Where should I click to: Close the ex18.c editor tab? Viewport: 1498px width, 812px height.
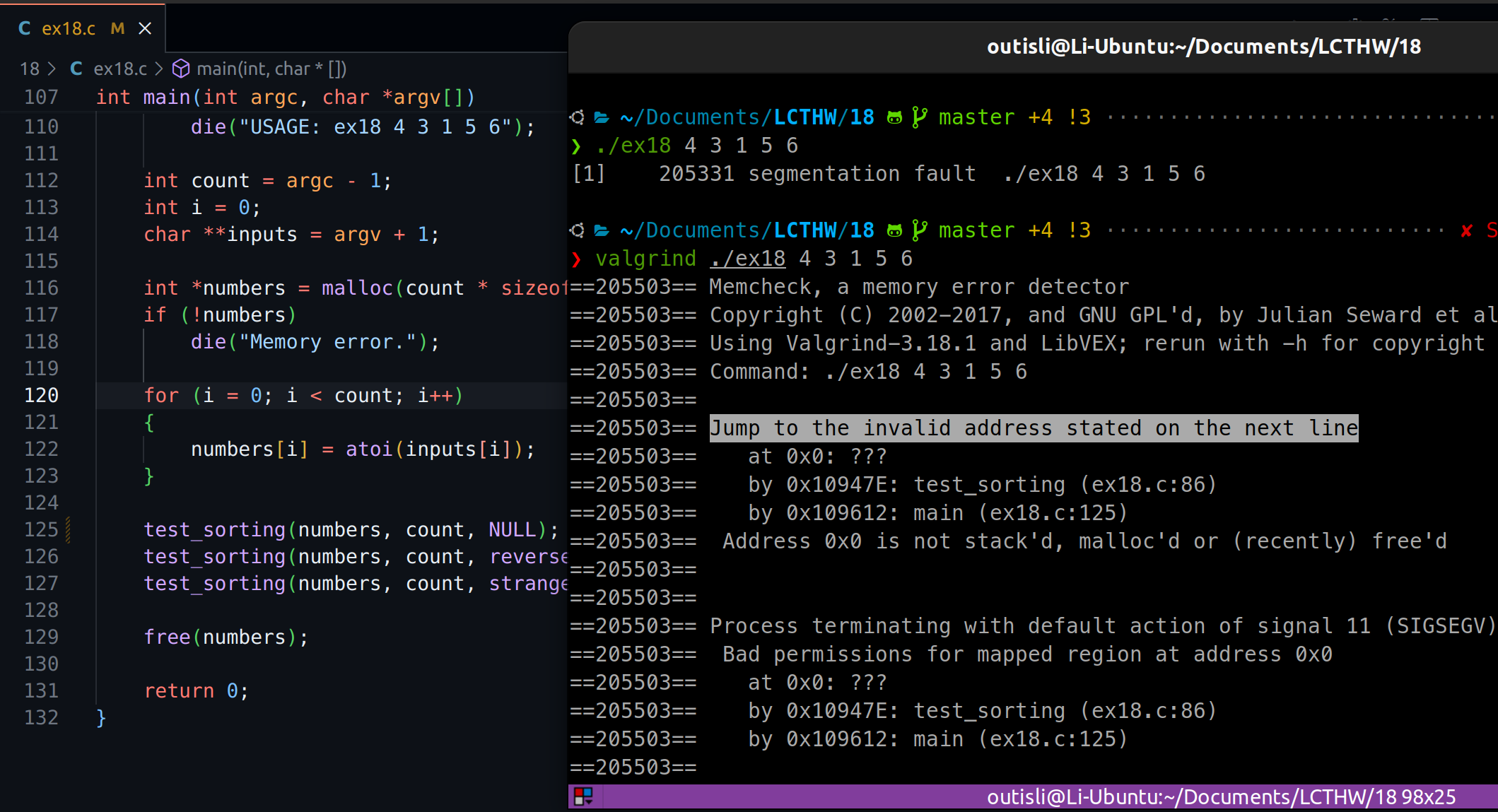[145, 28]
